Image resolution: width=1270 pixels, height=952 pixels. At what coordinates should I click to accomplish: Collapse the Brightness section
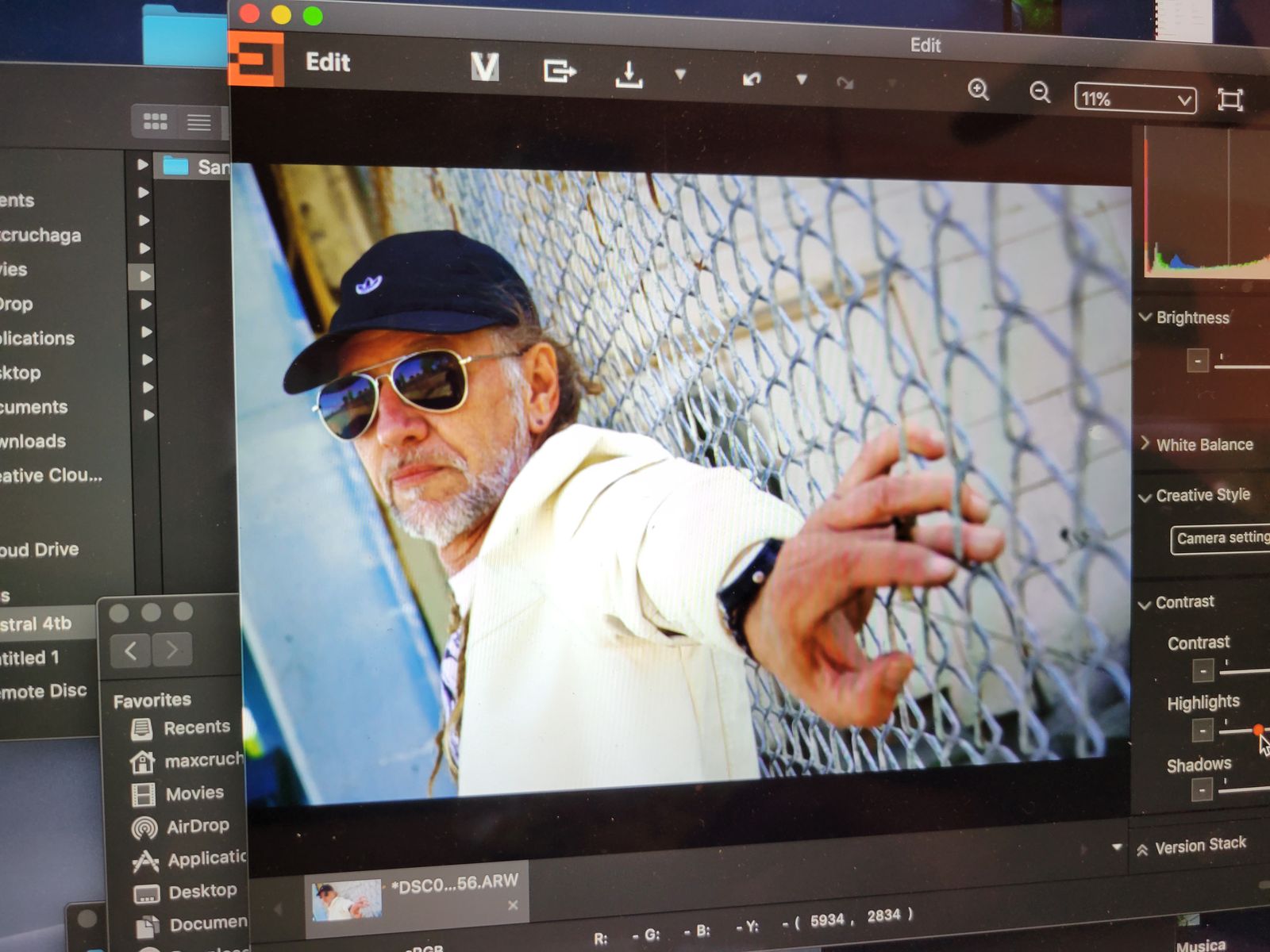click(x=1145, y=317)
